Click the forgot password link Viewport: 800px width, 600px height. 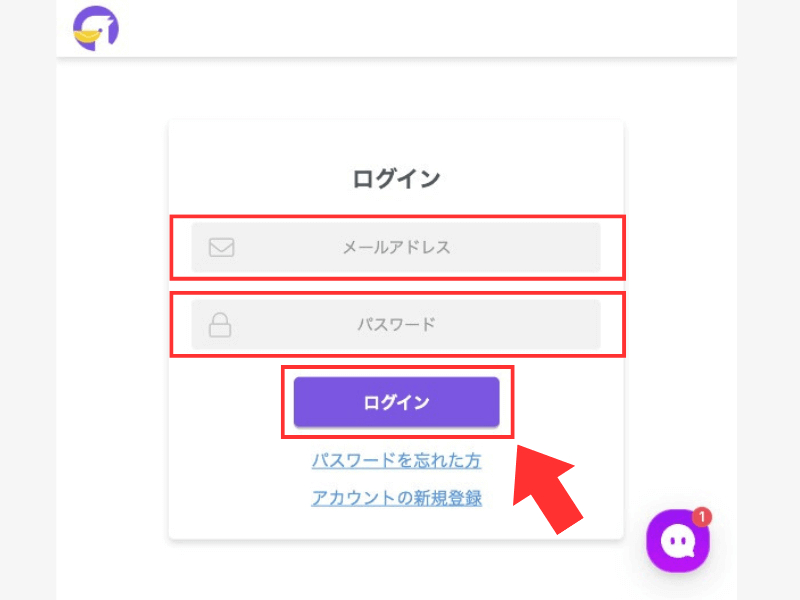tap(397, 461)
